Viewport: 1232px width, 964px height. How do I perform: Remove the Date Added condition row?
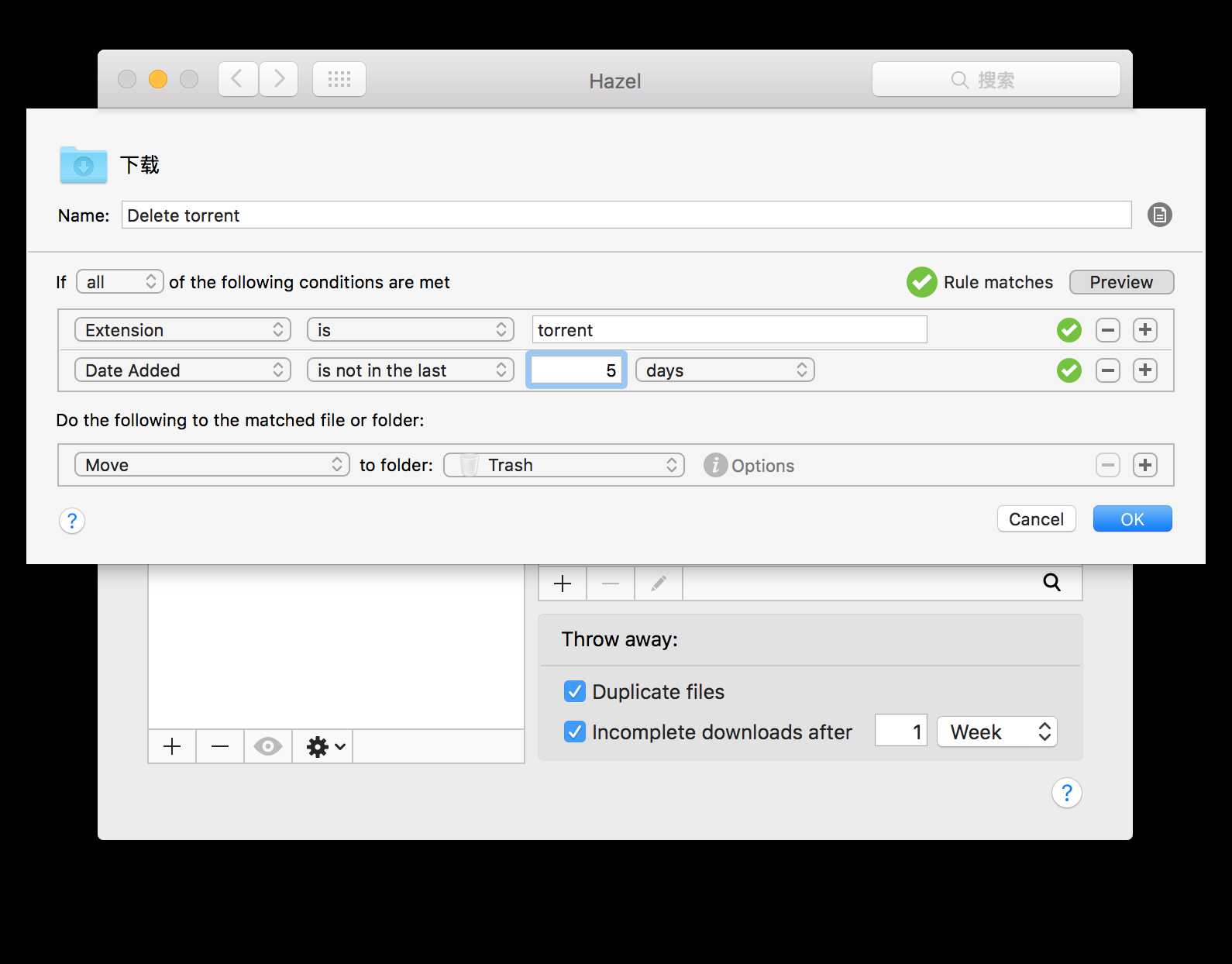point(1108,370)
